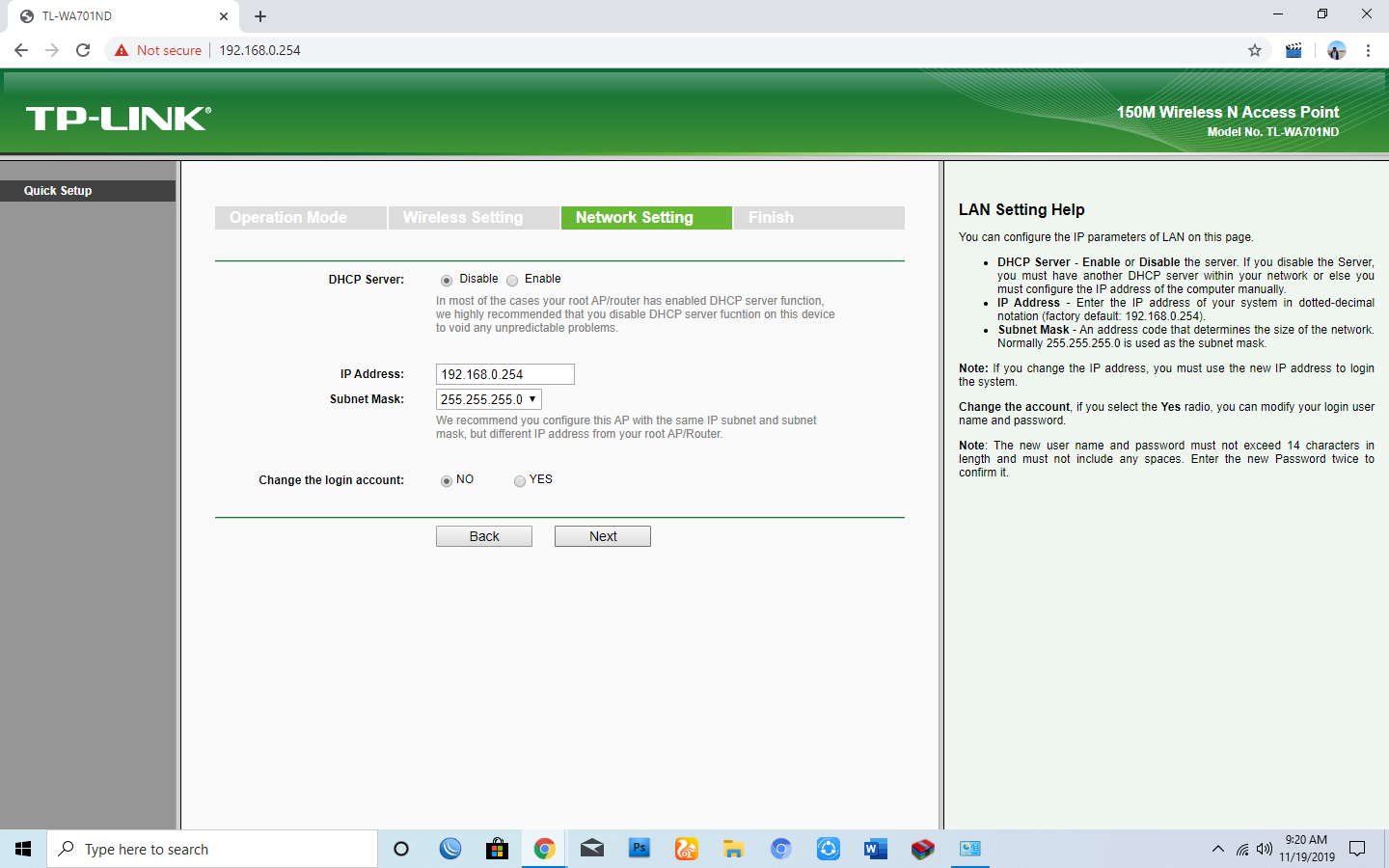Click the taskbar clock and date
This screenshot has height=868, width=1389.
point(1307,849)
